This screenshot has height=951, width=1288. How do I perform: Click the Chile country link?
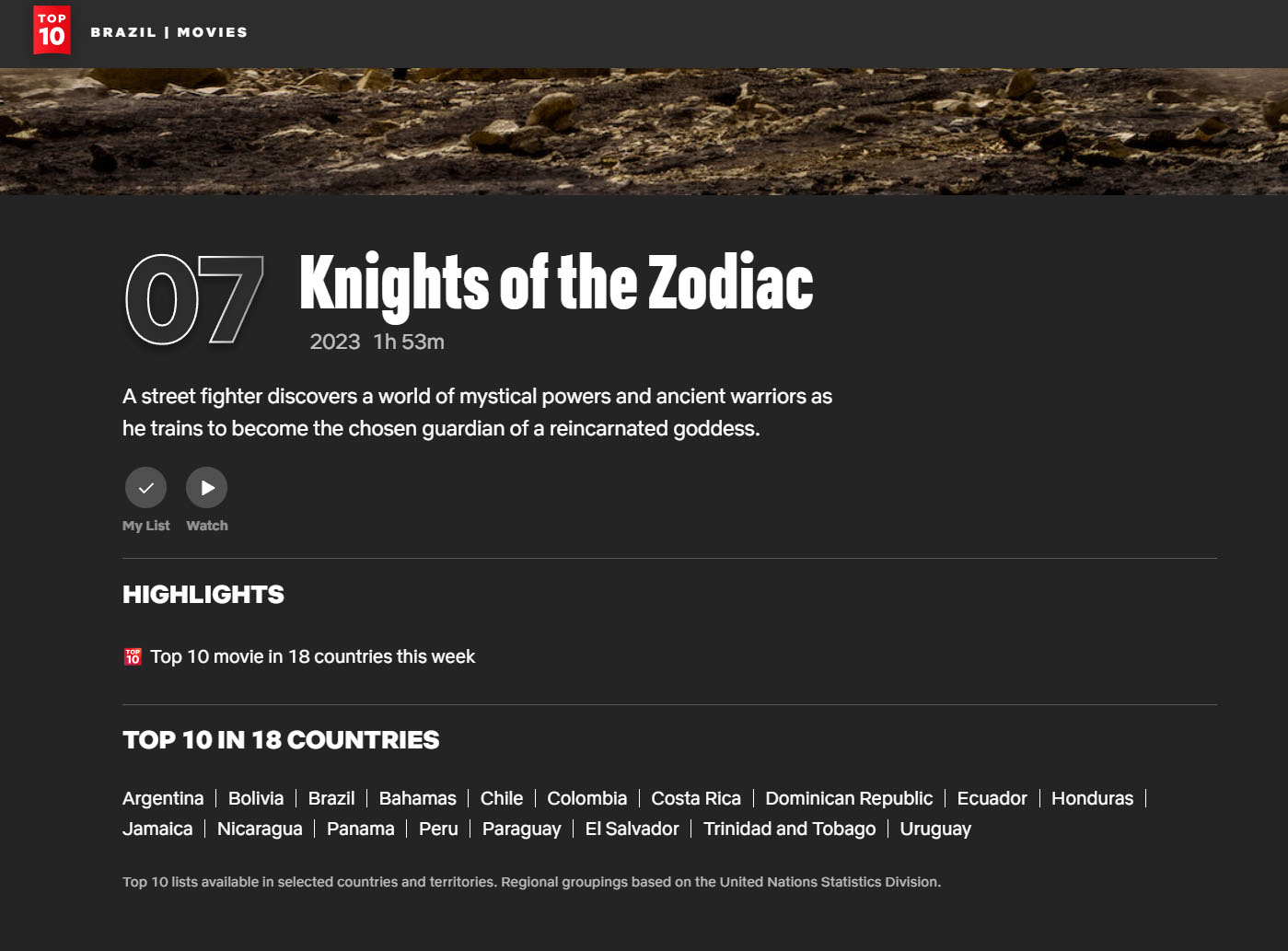502,798
